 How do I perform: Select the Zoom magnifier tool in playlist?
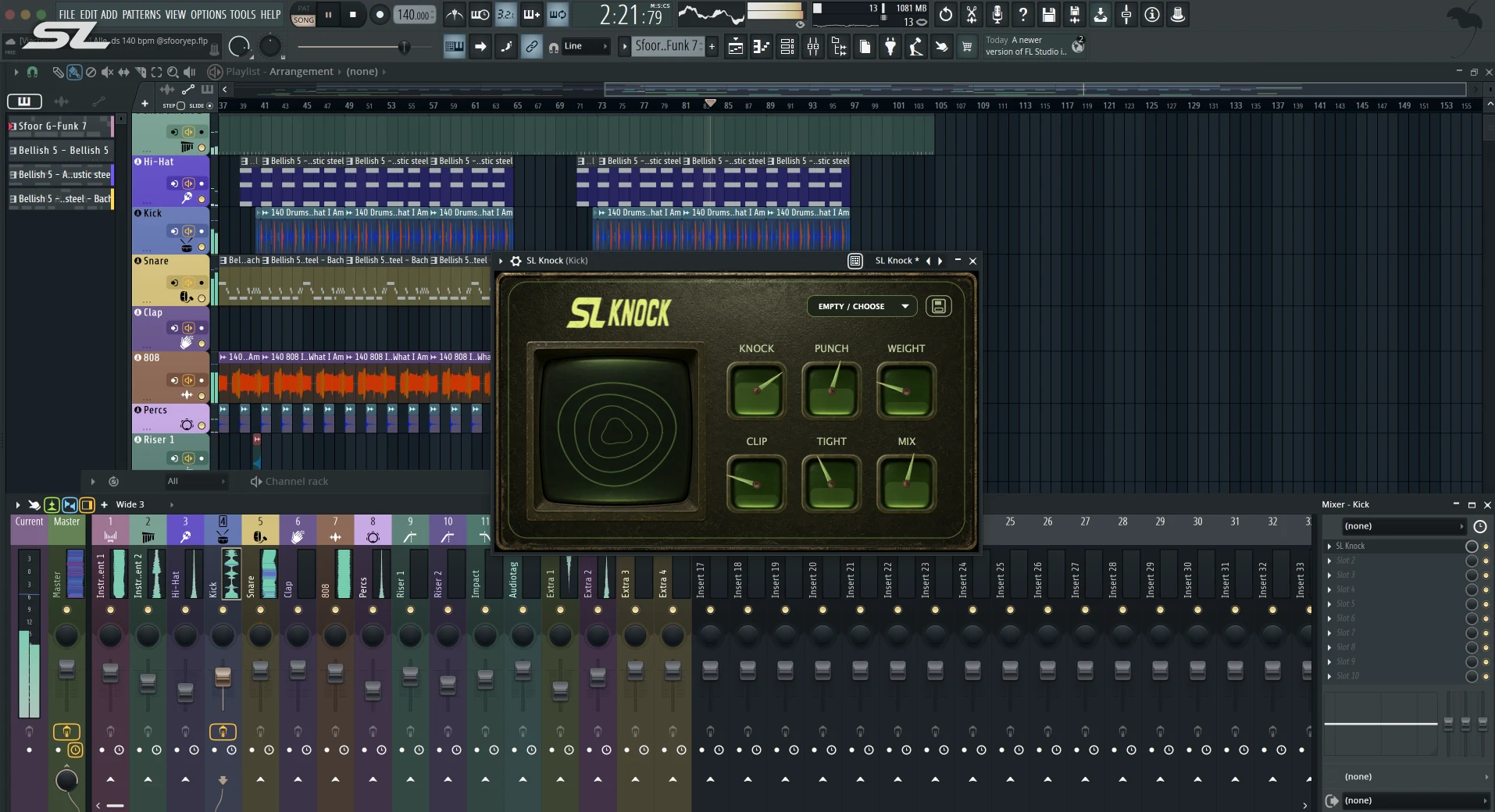pyautogui.click(x=173, y=72)
